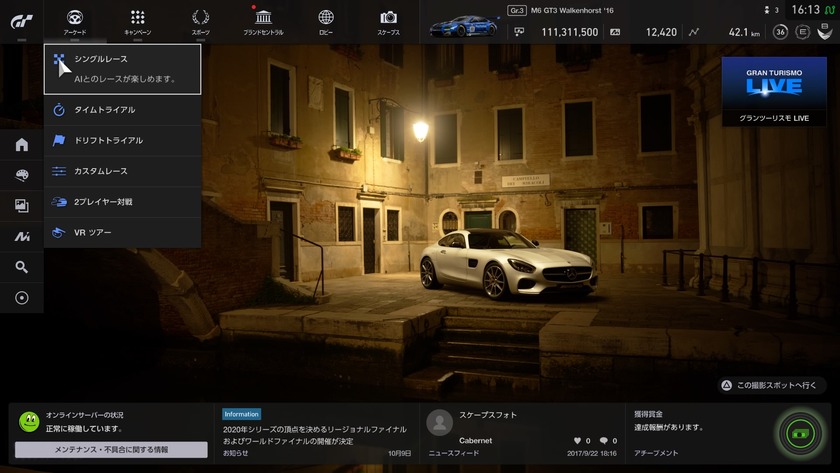Screen dimensions: 840x473
Task: Click the friends online count icon
Action: (767, 10)
